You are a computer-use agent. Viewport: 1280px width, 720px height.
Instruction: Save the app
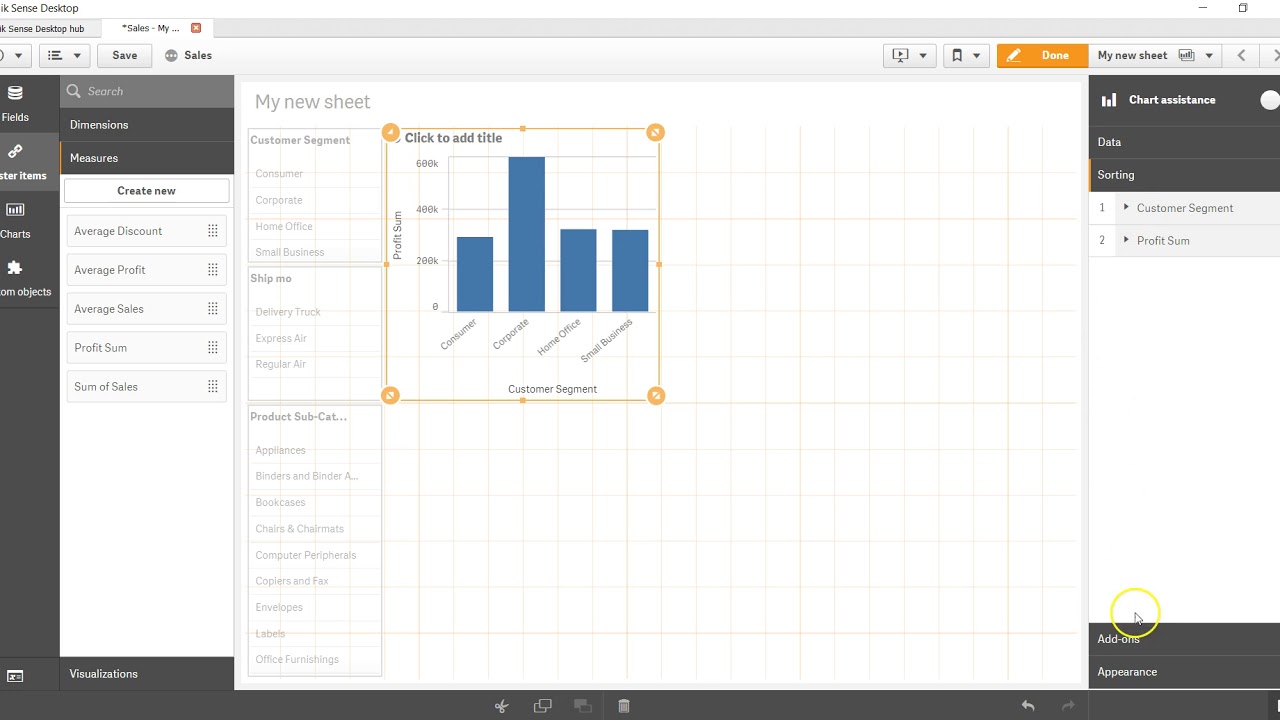pyautogui.click(x=125, y=55)
